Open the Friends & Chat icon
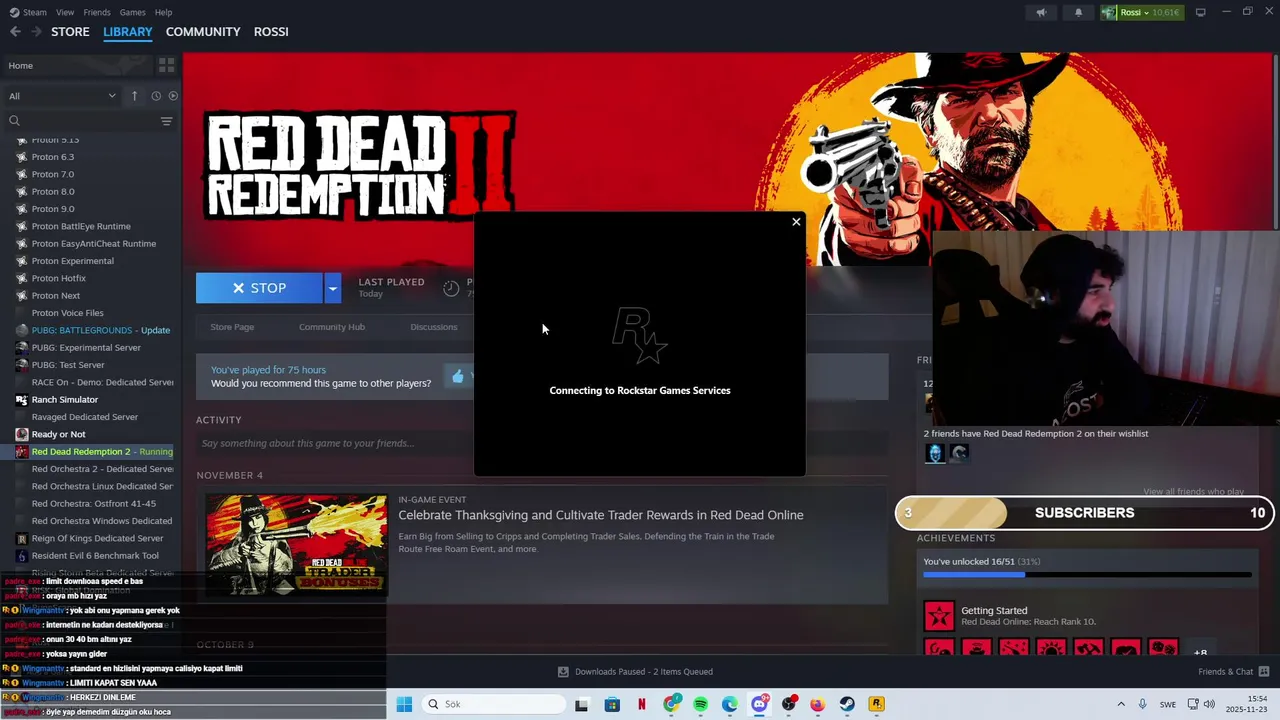Image resolution: width=1280 pixels, height=720 pixels. (1264, 672)
